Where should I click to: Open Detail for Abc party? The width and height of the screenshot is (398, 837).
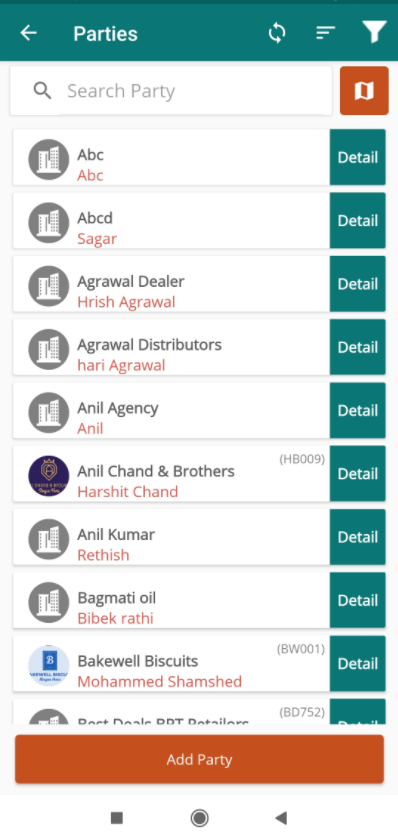click(x=357, y=157)
